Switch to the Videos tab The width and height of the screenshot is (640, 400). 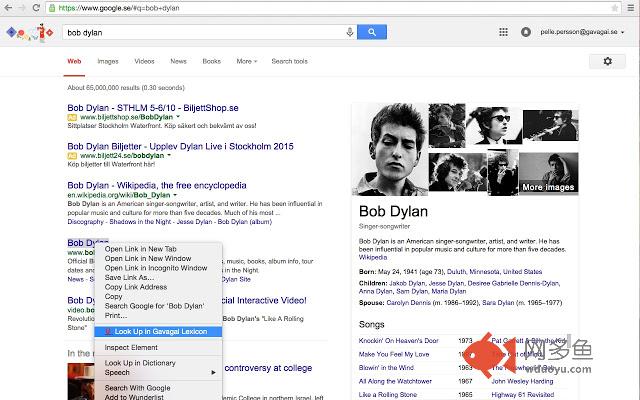click(144, 61)
